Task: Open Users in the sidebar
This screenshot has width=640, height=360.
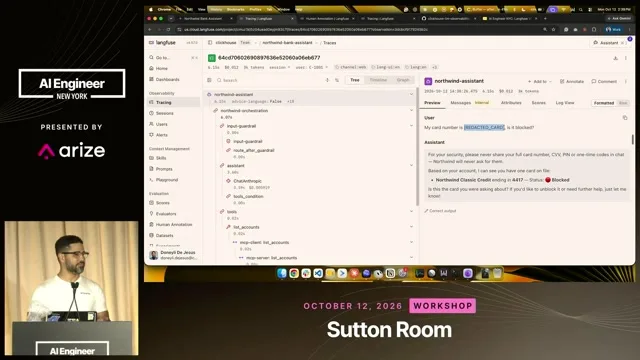Action: (162, 124)
